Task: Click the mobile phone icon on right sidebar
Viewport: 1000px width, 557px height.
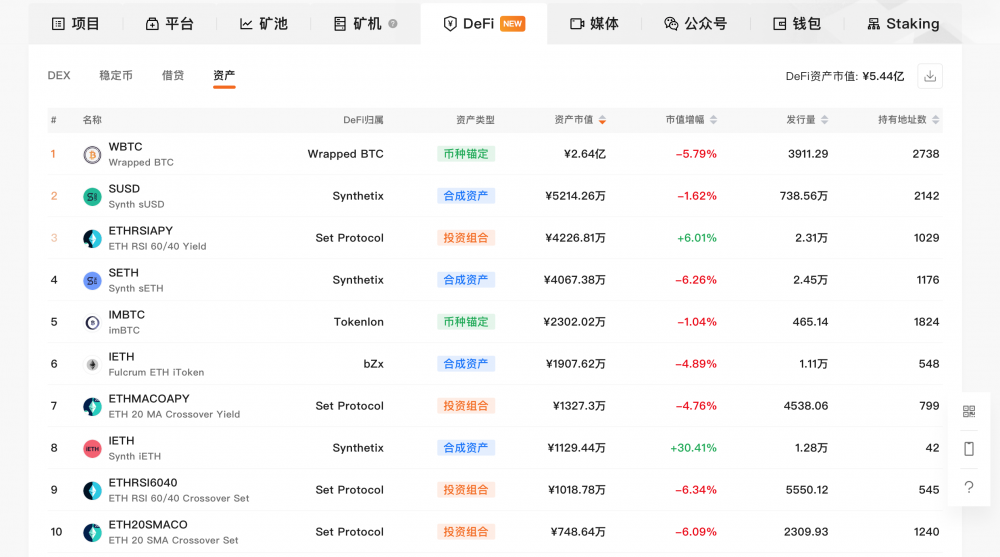Action: 968,449
